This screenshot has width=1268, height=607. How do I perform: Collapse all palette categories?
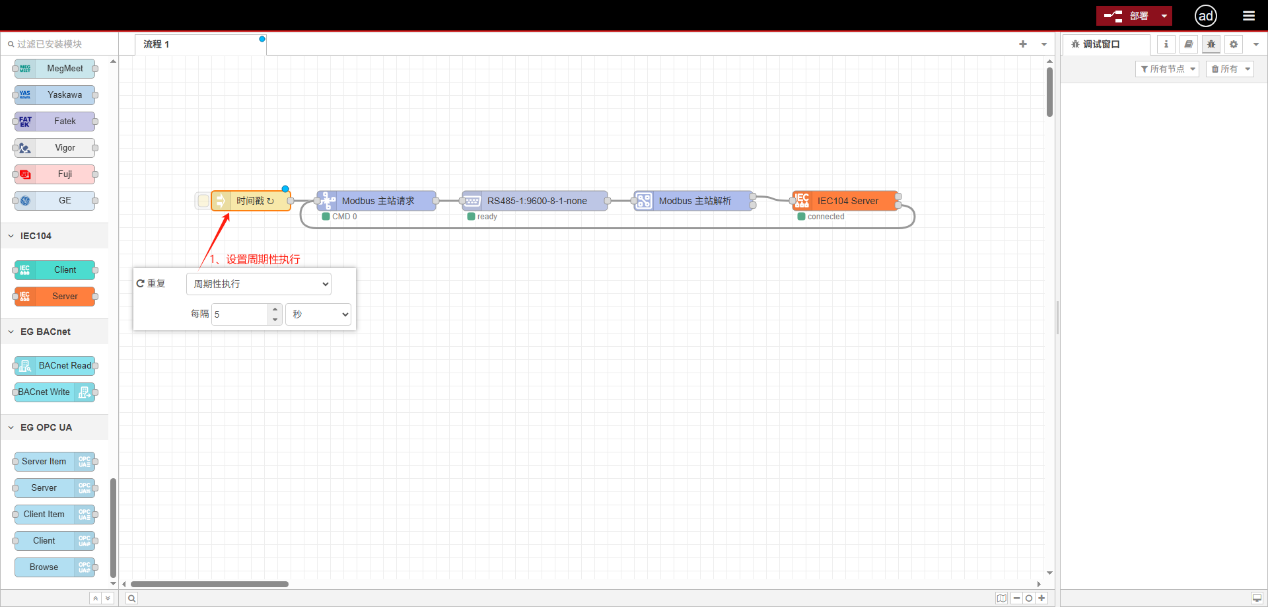click(95, 598)
